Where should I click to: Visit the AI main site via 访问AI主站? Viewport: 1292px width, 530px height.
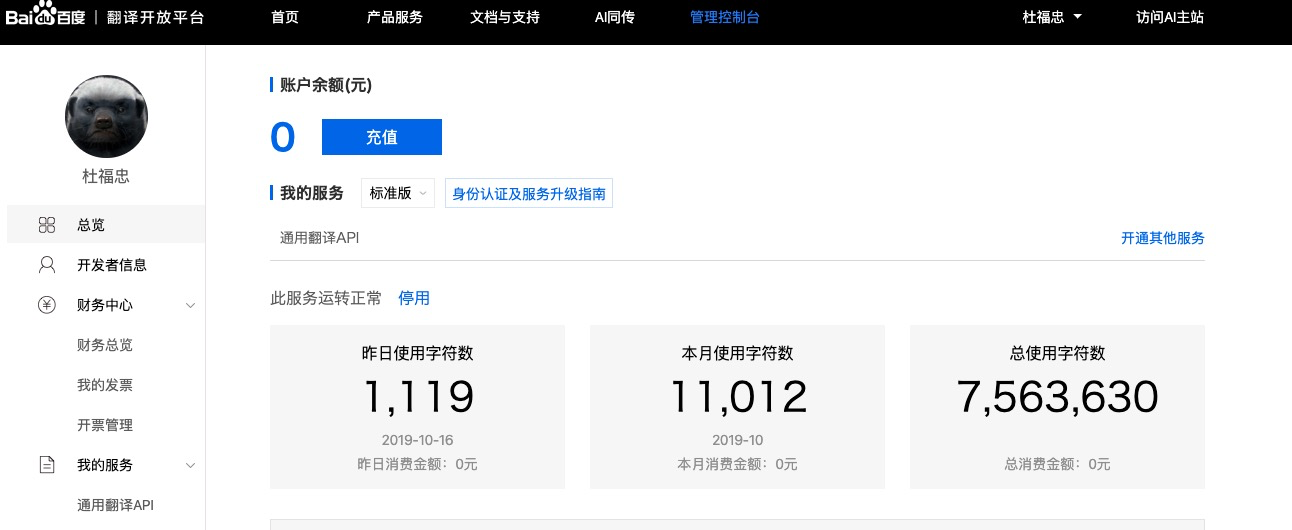pos(1169,17)
